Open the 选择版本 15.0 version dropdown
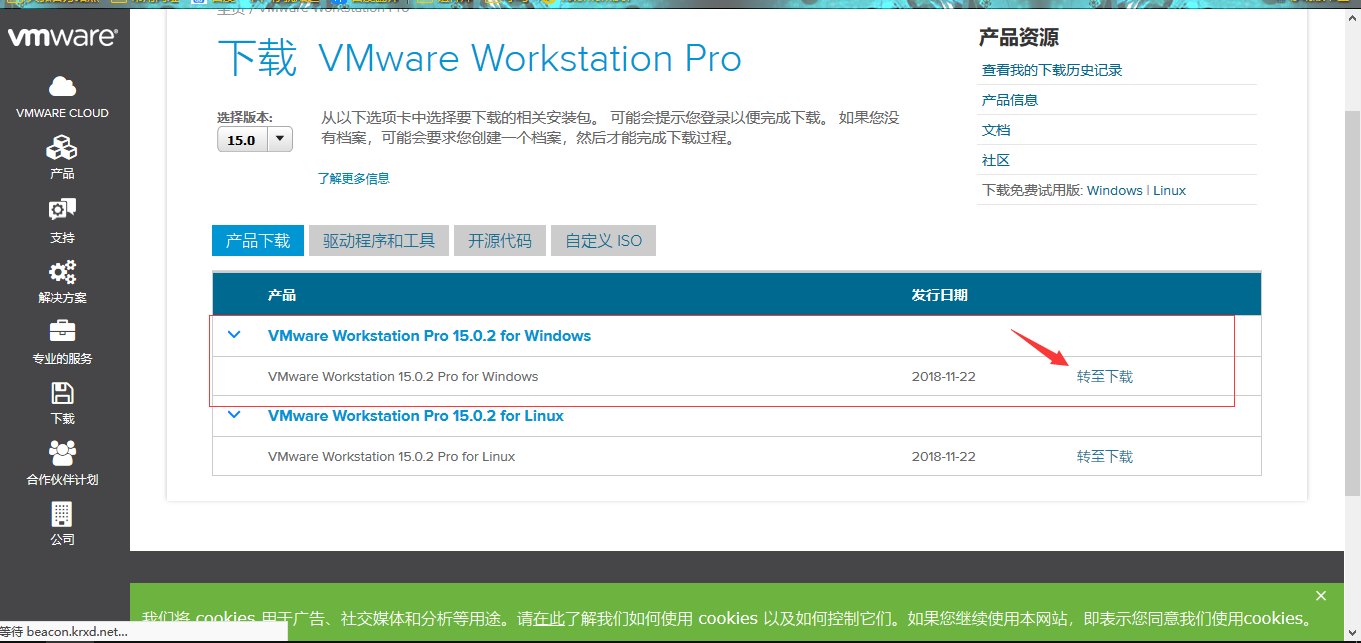This screenshot has width=1361, height=643. click(x=255, y=140)
